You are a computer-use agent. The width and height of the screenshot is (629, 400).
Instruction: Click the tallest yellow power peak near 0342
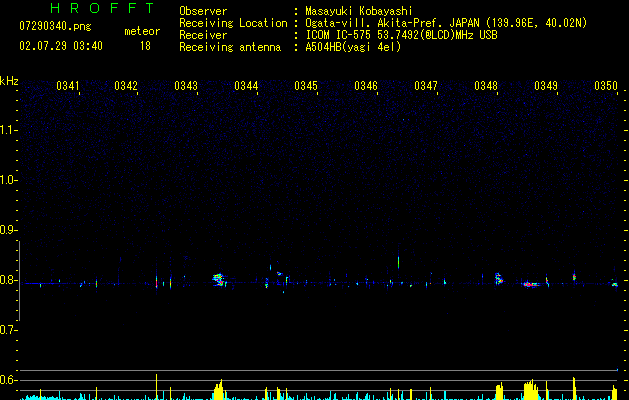click(x=156, y=386)
